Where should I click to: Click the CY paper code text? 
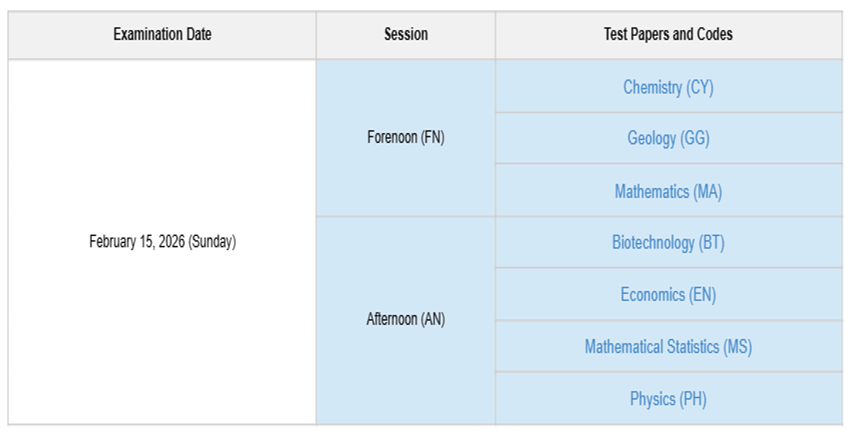(700, 87)
